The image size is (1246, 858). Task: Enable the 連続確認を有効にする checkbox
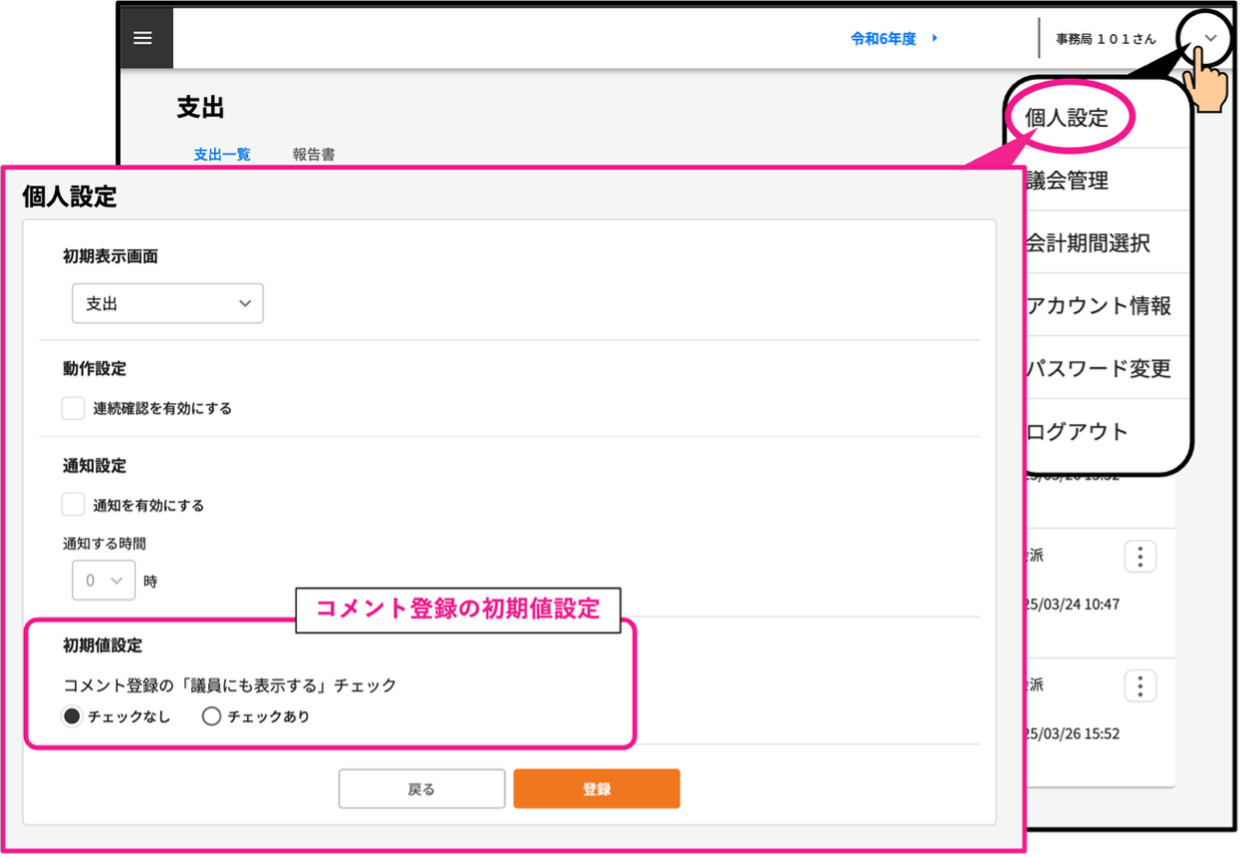tap(73, 408)
